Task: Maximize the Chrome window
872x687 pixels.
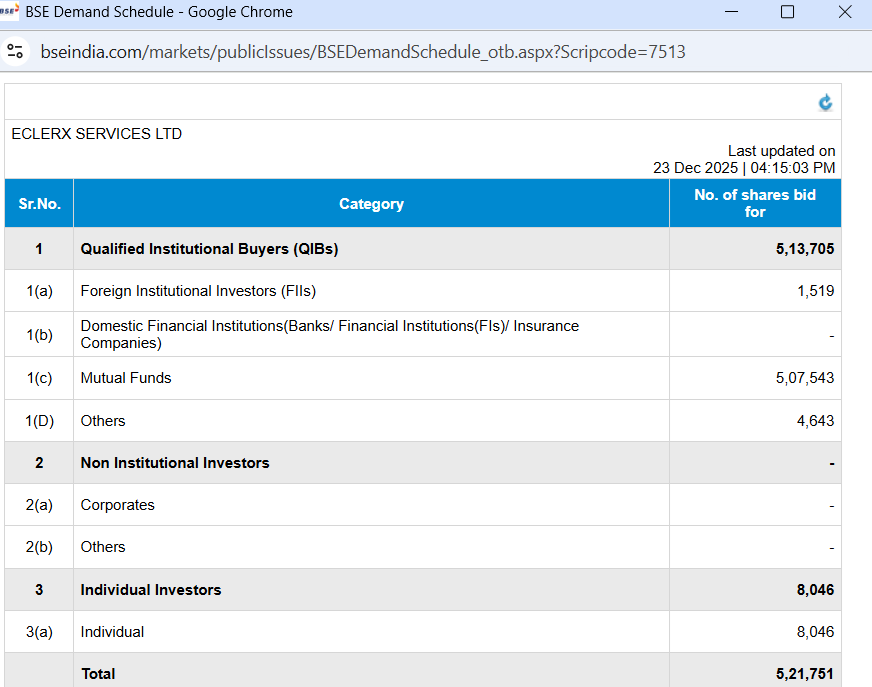Action: 787,12
